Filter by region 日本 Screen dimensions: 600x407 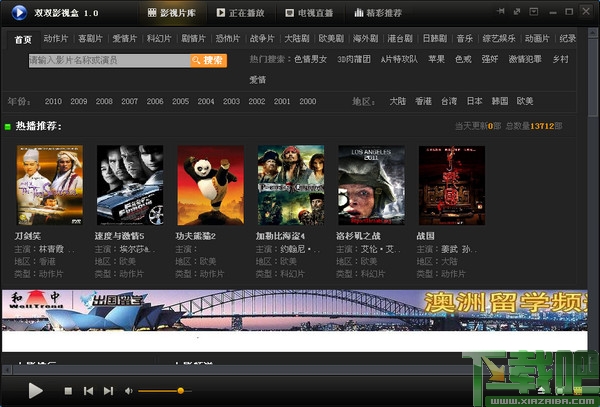474,101
